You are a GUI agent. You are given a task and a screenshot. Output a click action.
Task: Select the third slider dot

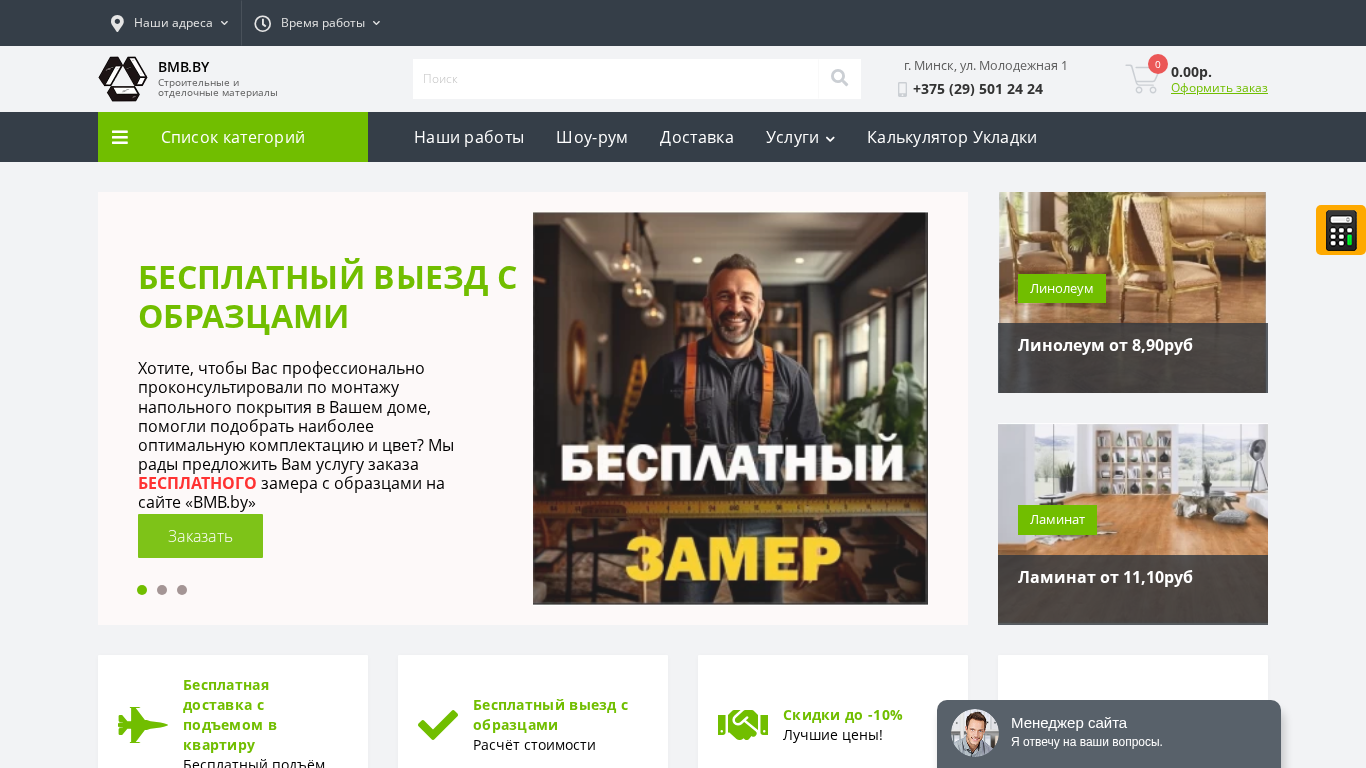pyautogui.click(x=182, y=590)
